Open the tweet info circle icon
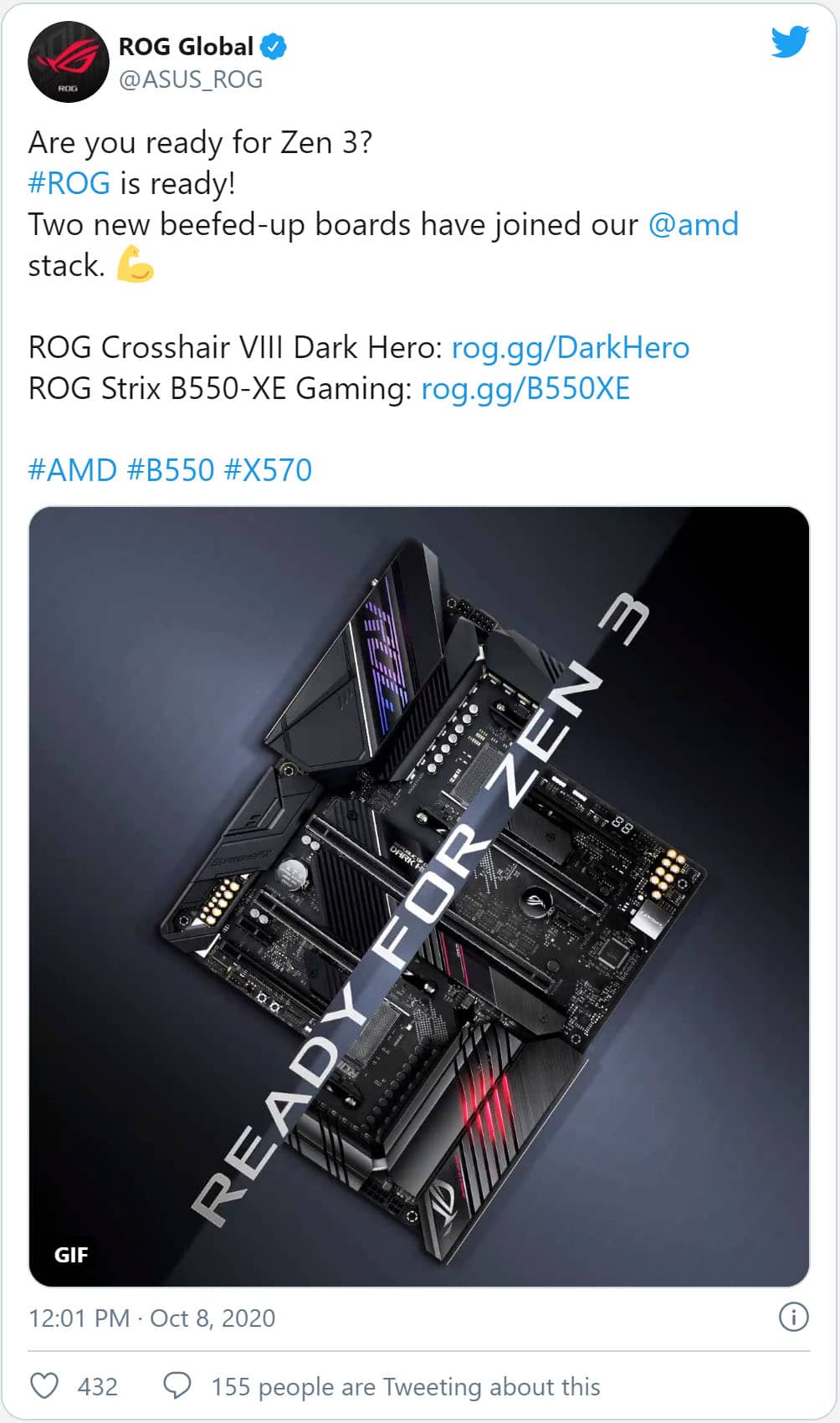Image resolution: width=840 pixels, height=1423 pixels. (x=793, y=1317)
